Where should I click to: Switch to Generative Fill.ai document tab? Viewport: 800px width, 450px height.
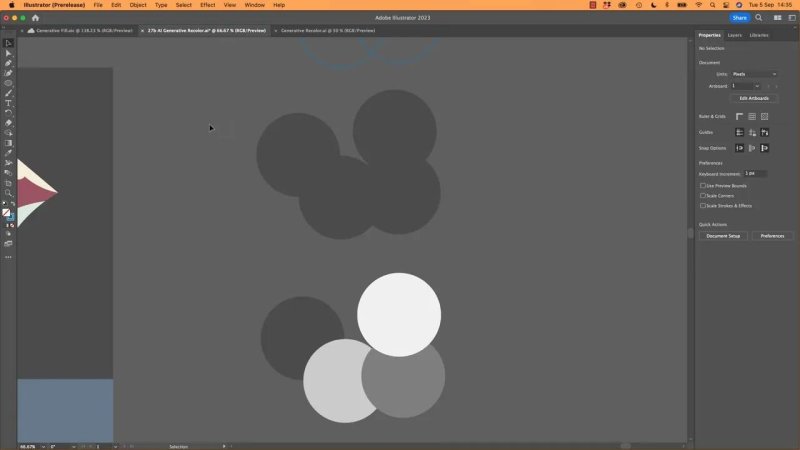[x=80, y=31]
